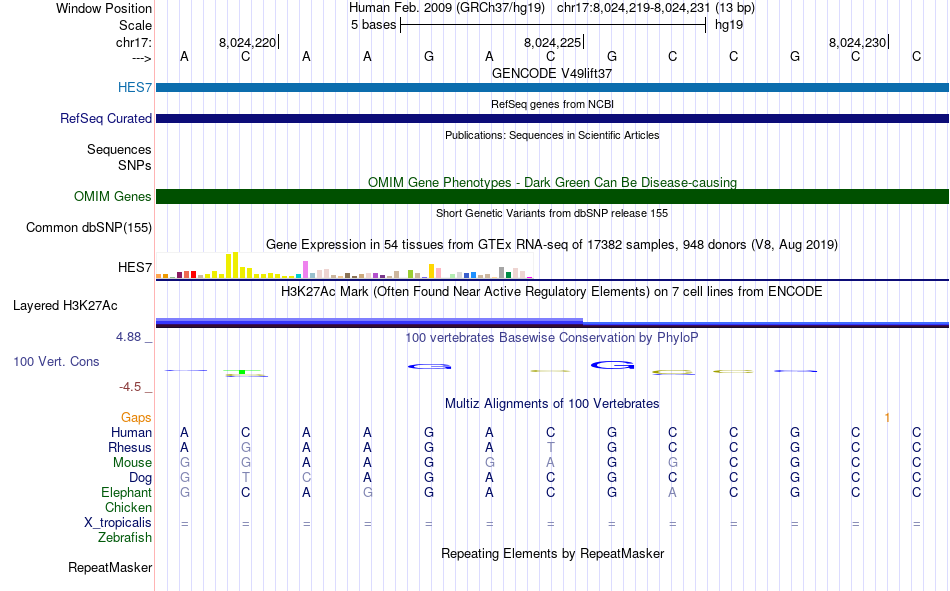Click the orange gap marker 1
Screen dimensions: 950x591
click(x=887, y=418)
